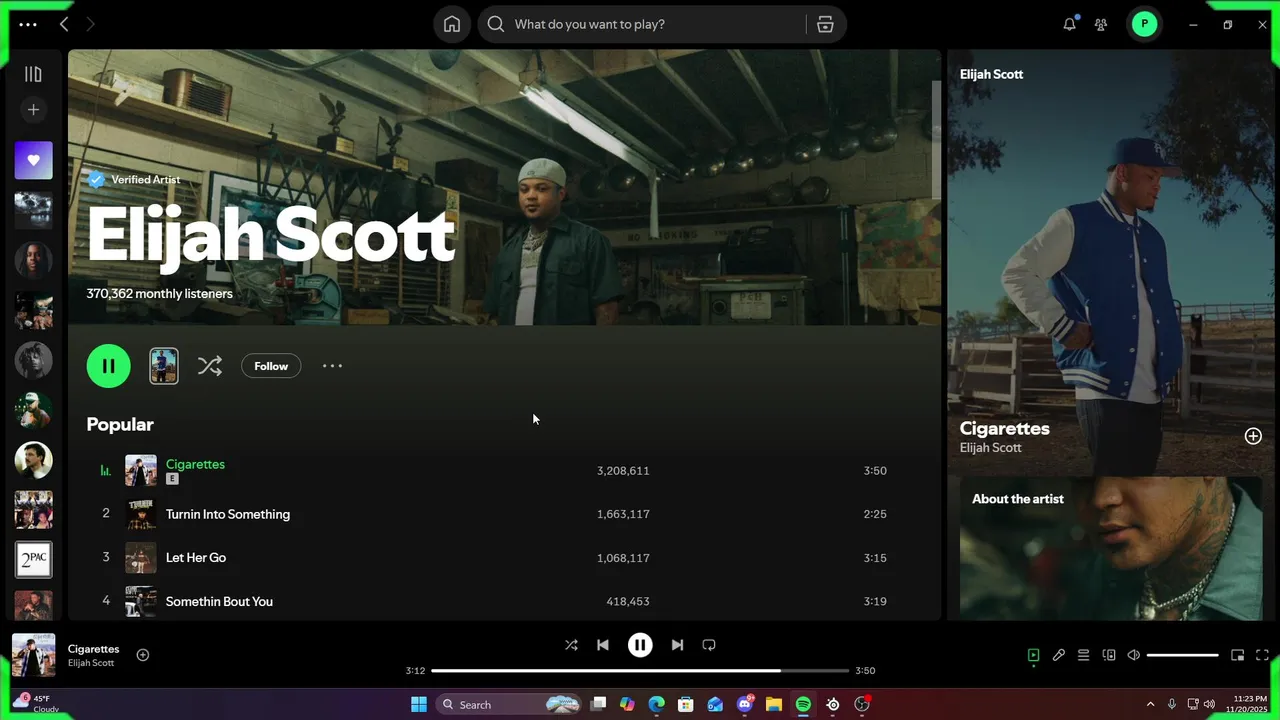Viewport: 1280px width, 720px height.
Task: Open the Browse icon inside the search bar
Action: tap(825, 24)
